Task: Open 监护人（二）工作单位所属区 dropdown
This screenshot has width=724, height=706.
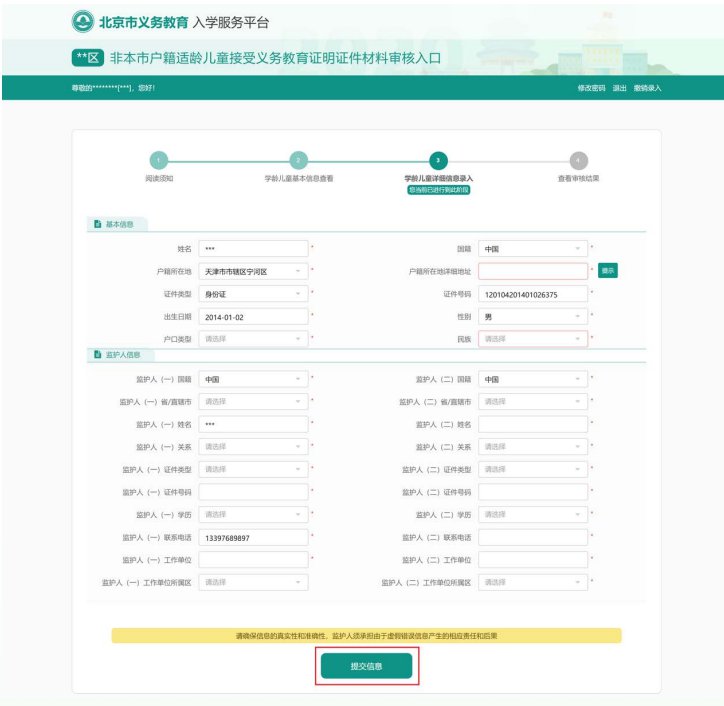Action: pyautogui.click(x=533, y=582)
